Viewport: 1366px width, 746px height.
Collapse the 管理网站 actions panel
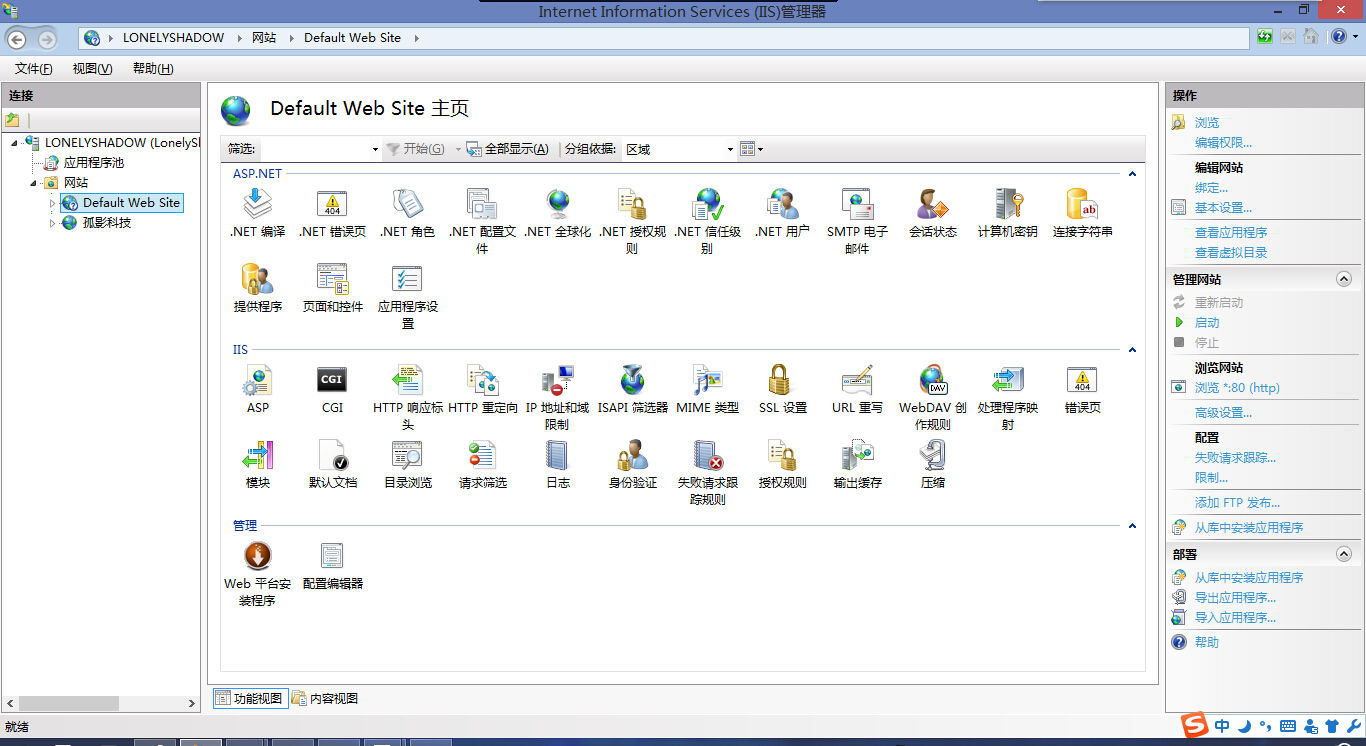[1344, 280]
